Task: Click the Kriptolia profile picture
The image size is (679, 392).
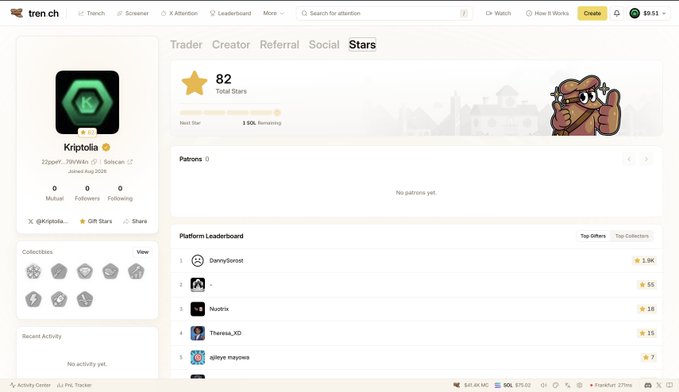Action: click(87, 102)
